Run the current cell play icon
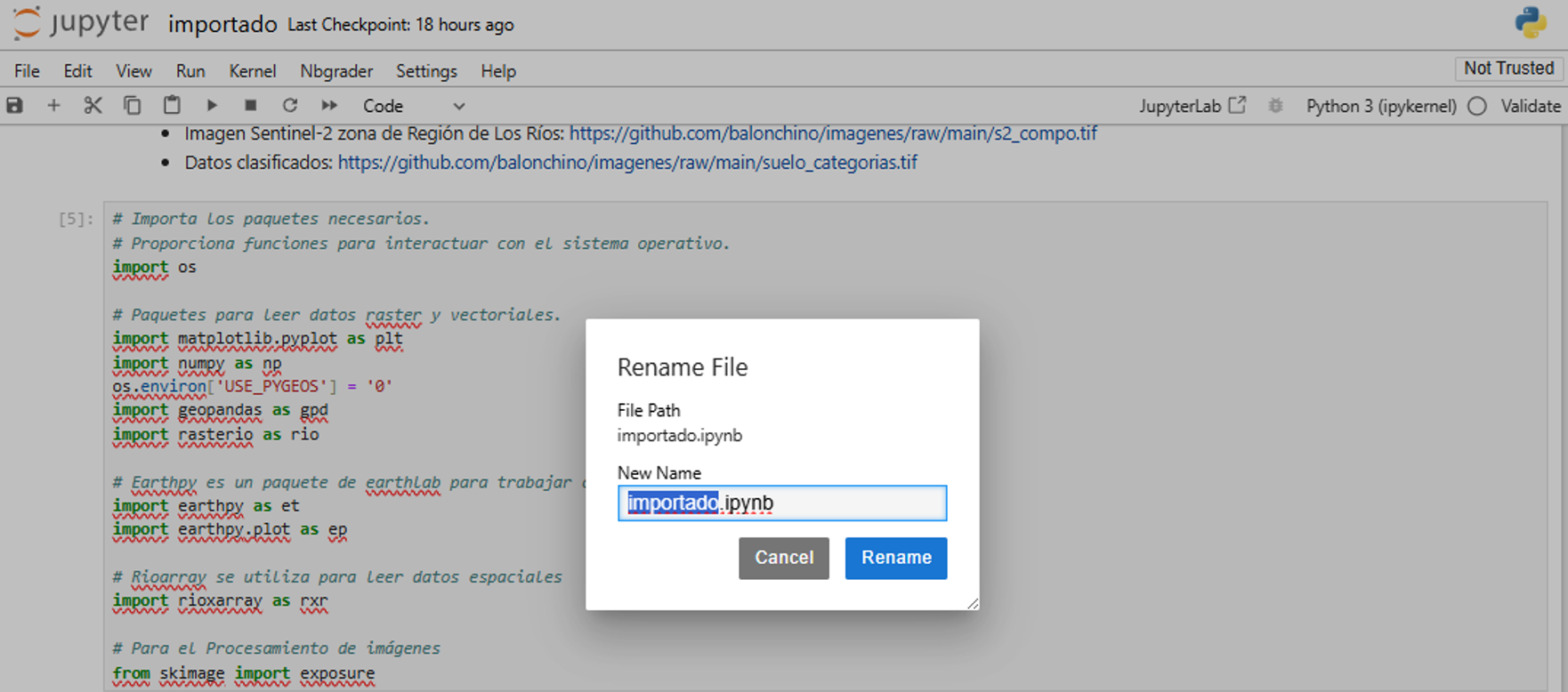Viewport: 1568px width, 692px height. (212, 106)
